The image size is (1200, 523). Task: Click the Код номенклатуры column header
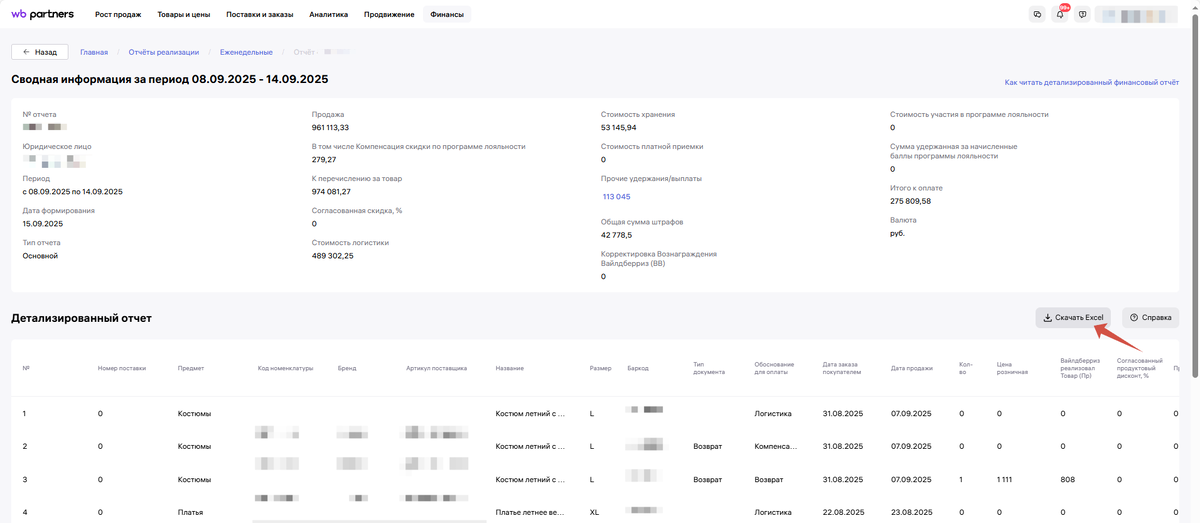tap(285, 369)
